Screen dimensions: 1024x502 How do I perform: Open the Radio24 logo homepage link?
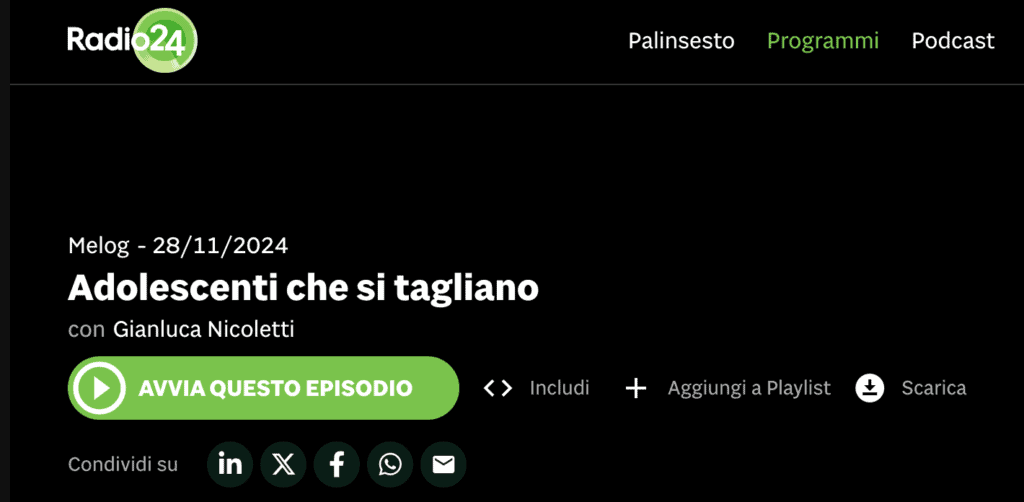pos(132,40)
